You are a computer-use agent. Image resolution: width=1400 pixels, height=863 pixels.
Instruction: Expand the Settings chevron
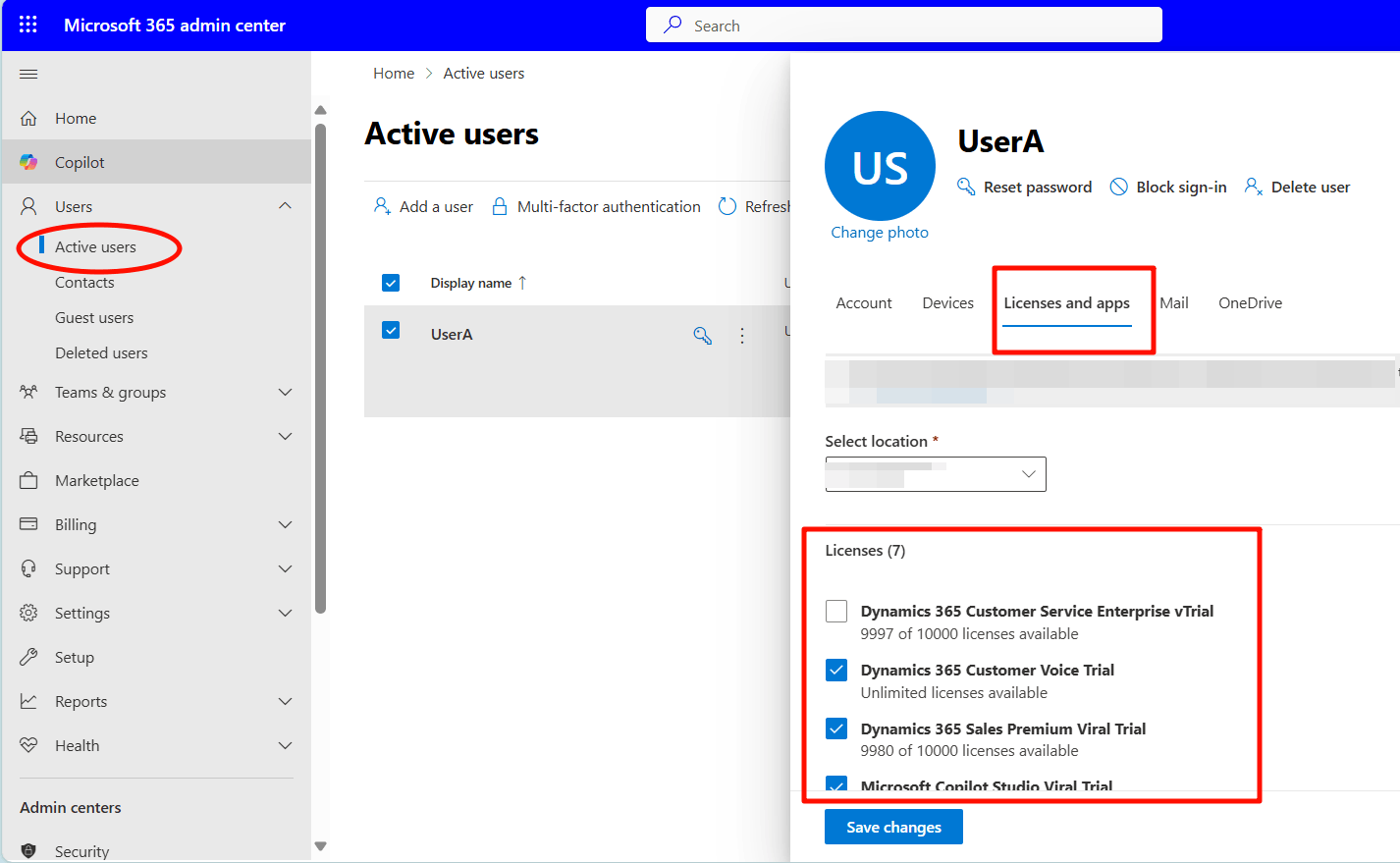click(x=286, y=613)
